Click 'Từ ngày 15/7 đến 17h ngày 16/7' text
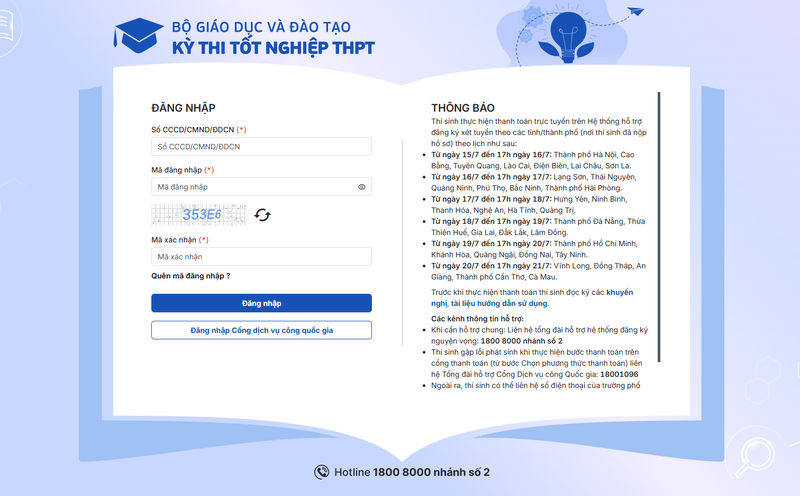Screen dimensions: 800x496 (491, 155)
